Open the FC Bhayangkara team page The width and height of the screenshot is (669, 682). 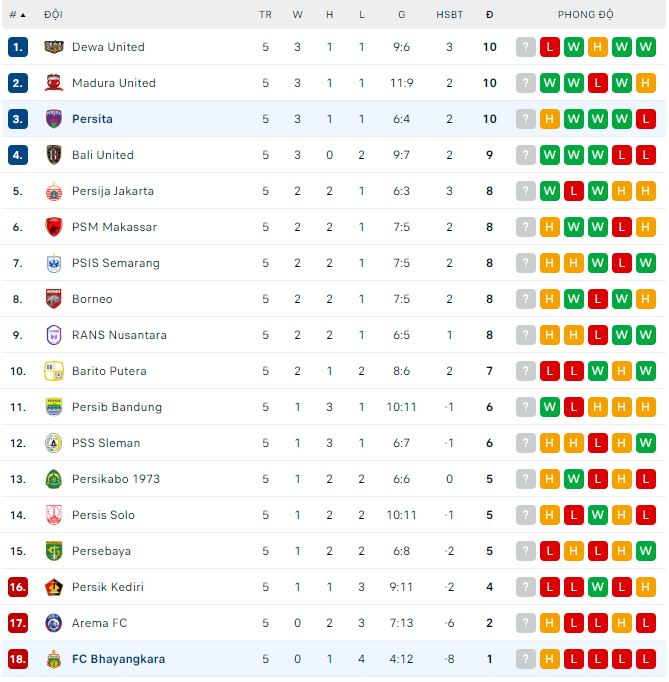coord(118,659)
